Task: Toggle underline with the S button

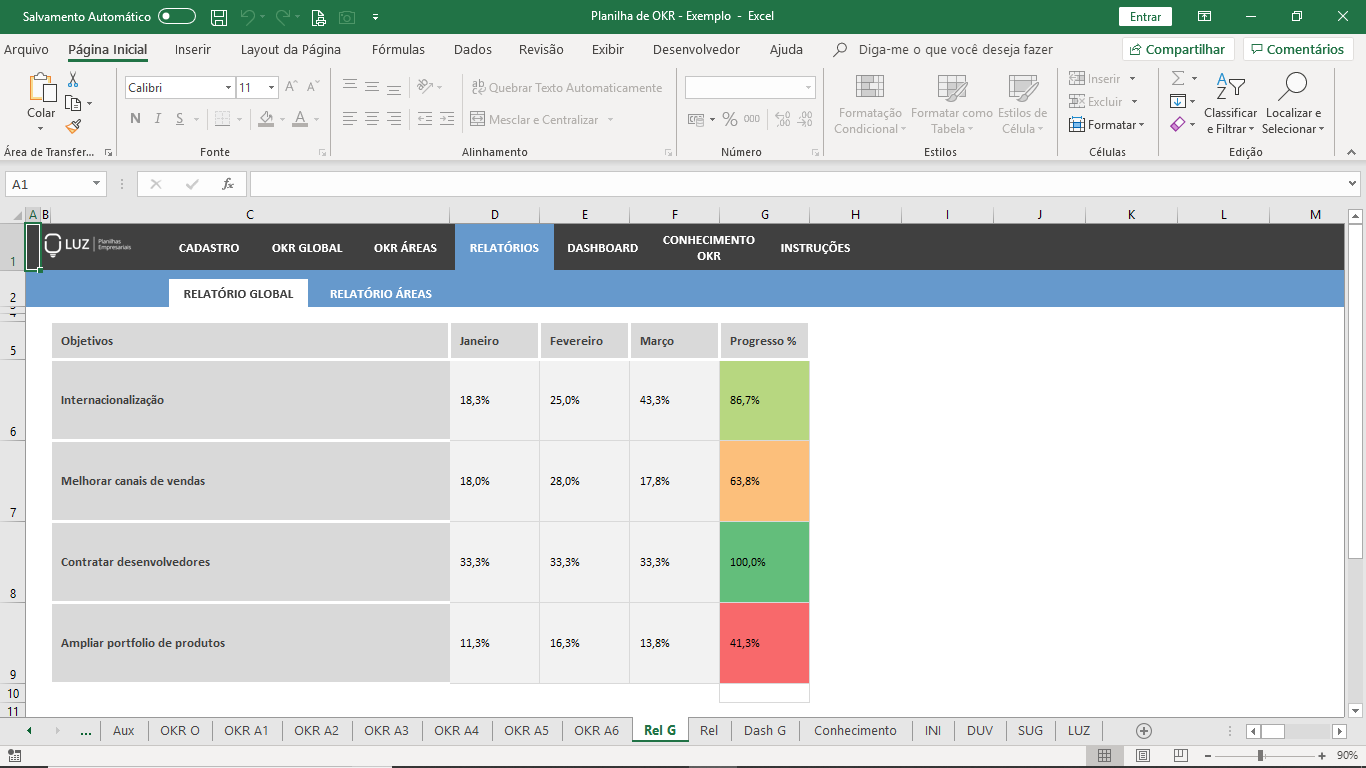Action: coord(180,119)
